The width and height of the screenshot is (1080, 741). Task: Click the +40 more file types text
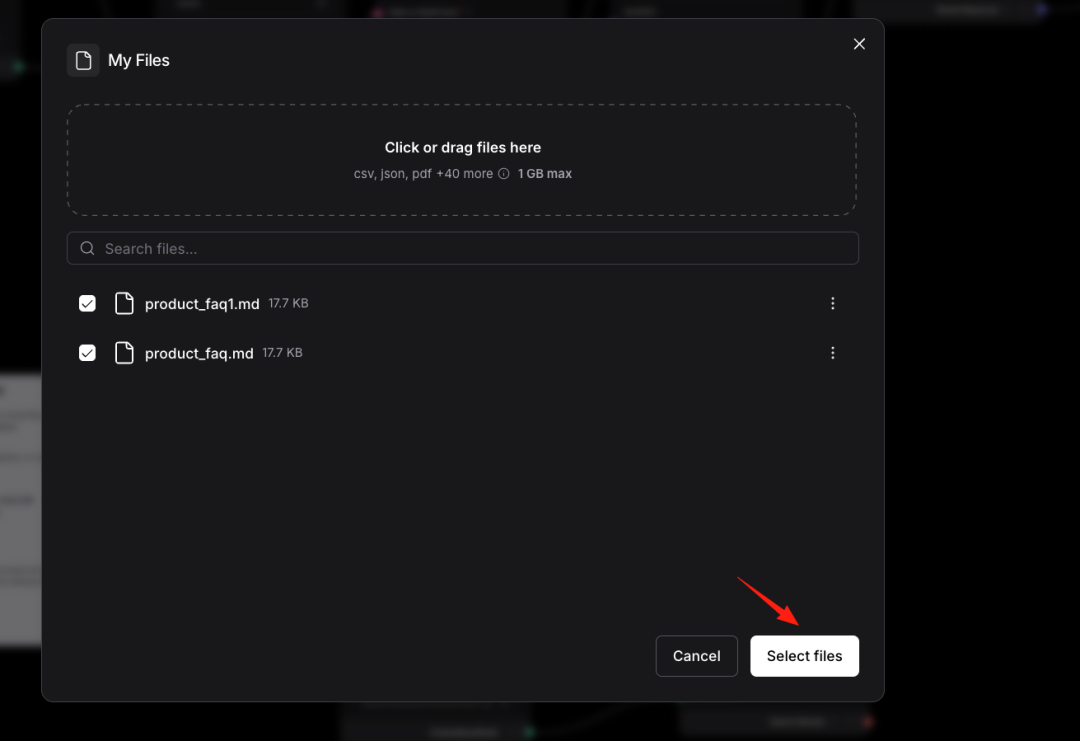(x=464, y=174)
